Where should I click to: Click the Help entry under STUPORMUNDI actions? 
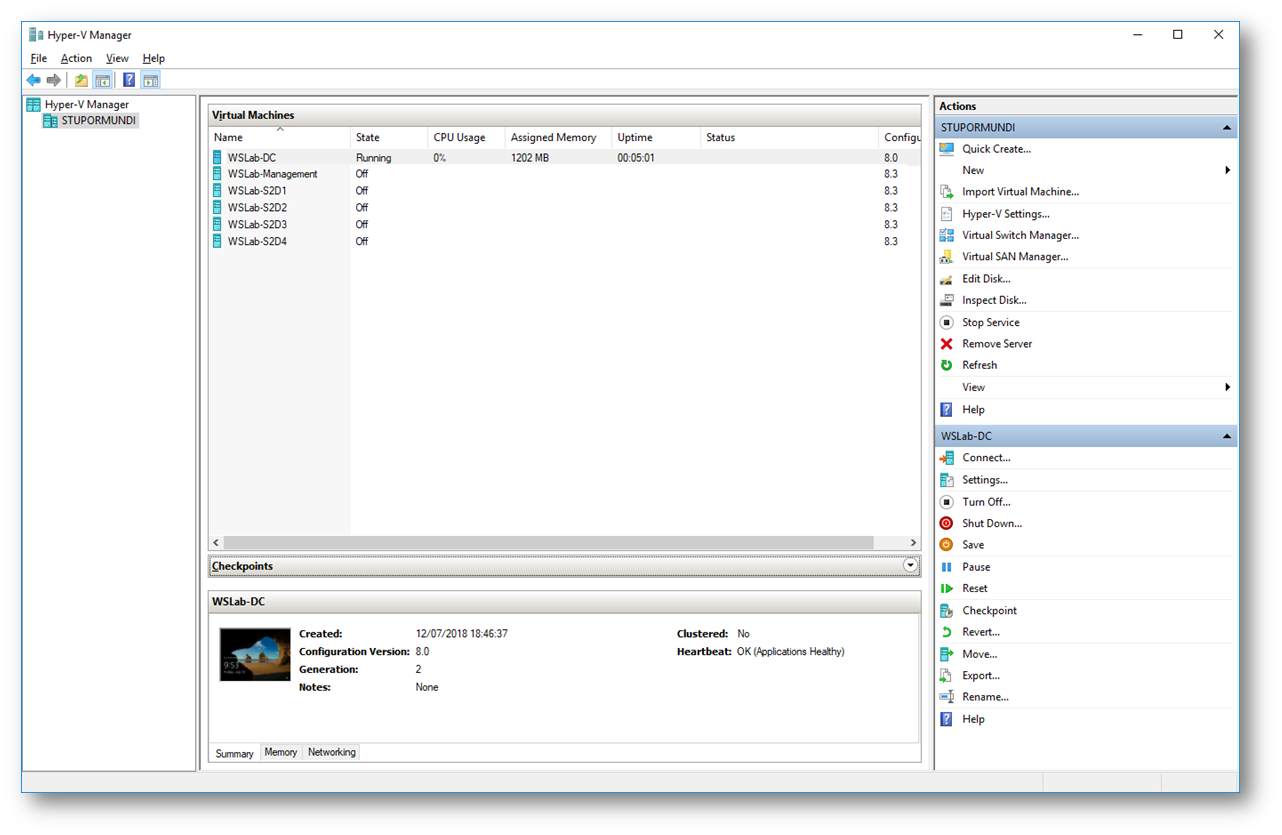pyautogui.click(x=973, y=410)
